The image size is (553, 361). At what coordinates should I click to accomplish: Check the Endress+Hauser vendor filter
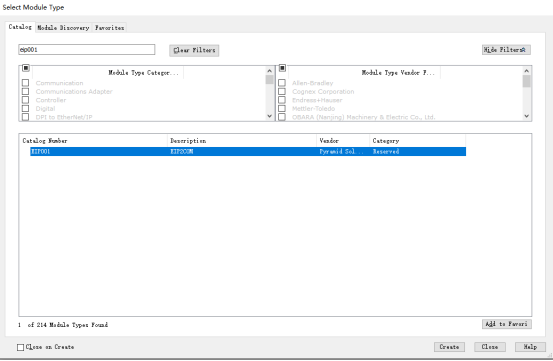(282, 100)
